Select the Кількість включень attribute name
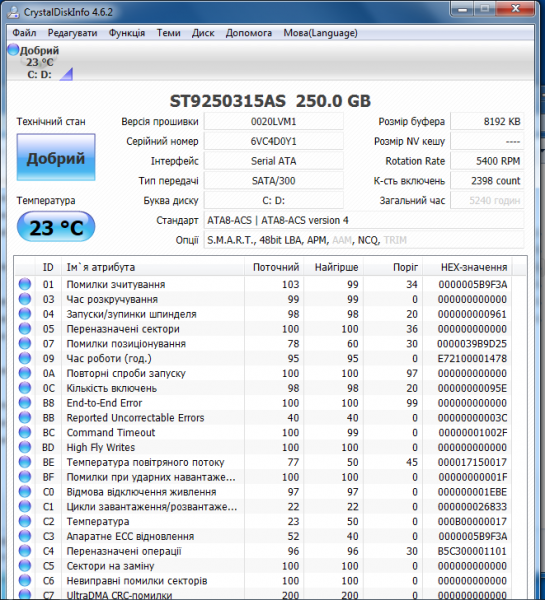This screenshot has width=545, height=600. (x=112, y=388)
